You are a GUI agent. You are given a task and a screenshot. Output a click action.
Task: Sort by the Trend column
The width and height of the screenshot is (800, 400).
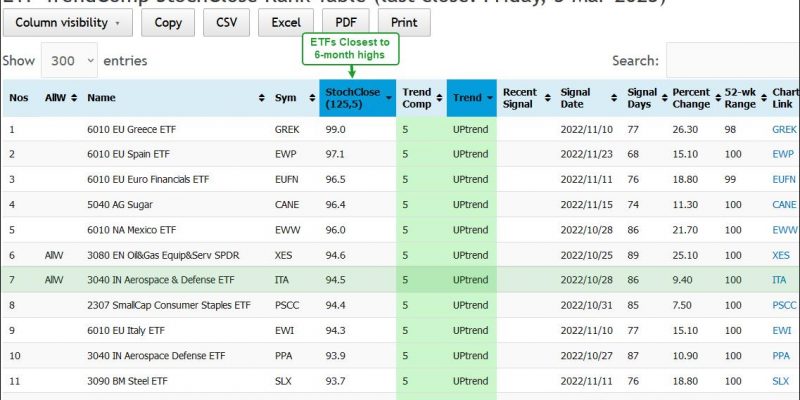coord(471,98)
